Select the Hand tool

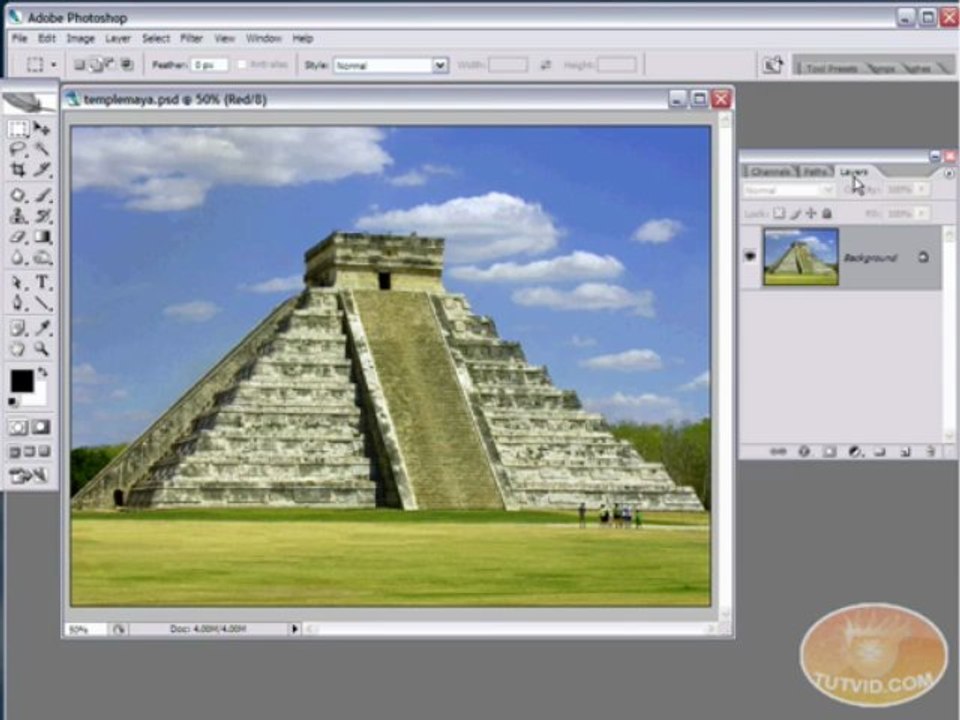point(18,350)
